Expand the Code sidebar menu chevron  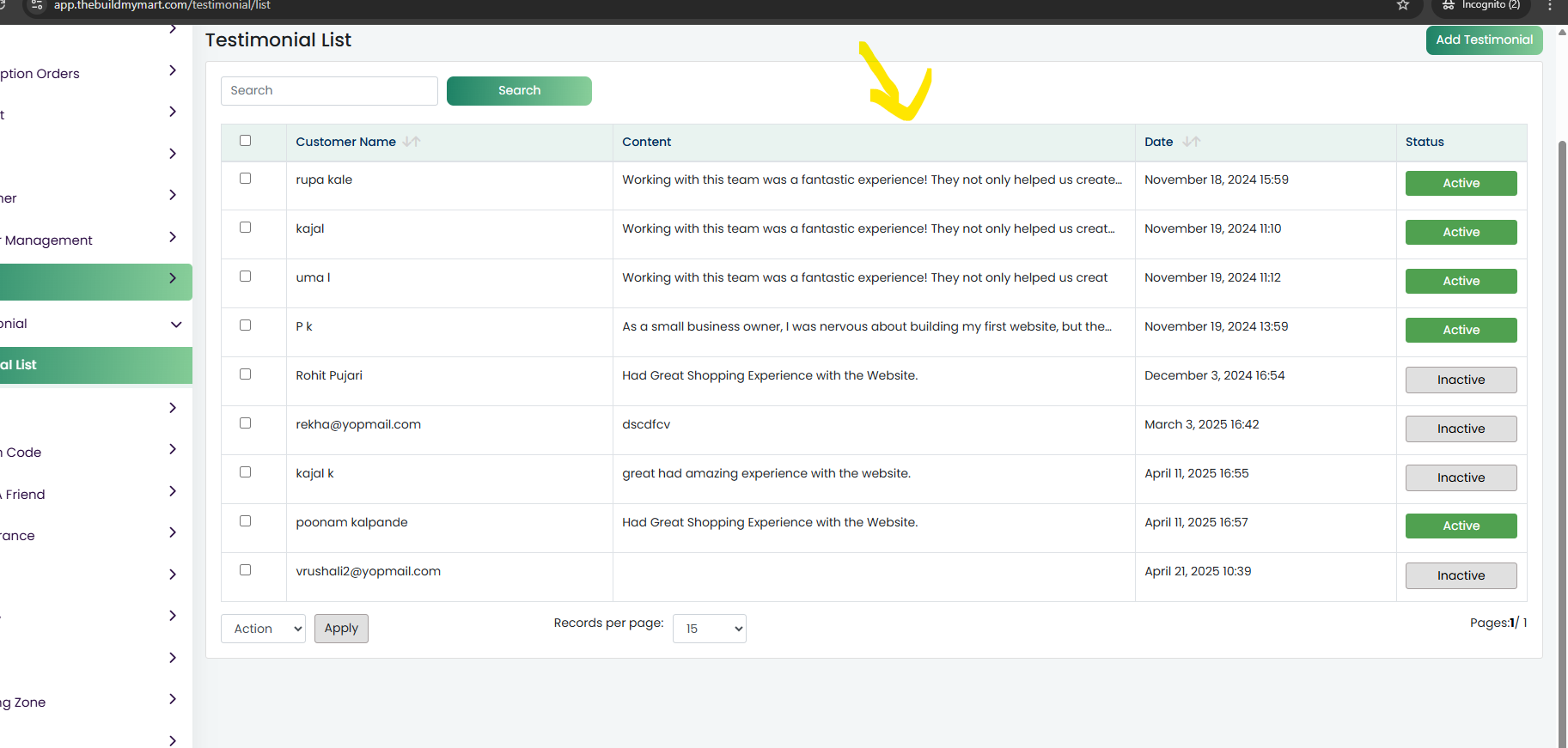[x=173, y=449]
